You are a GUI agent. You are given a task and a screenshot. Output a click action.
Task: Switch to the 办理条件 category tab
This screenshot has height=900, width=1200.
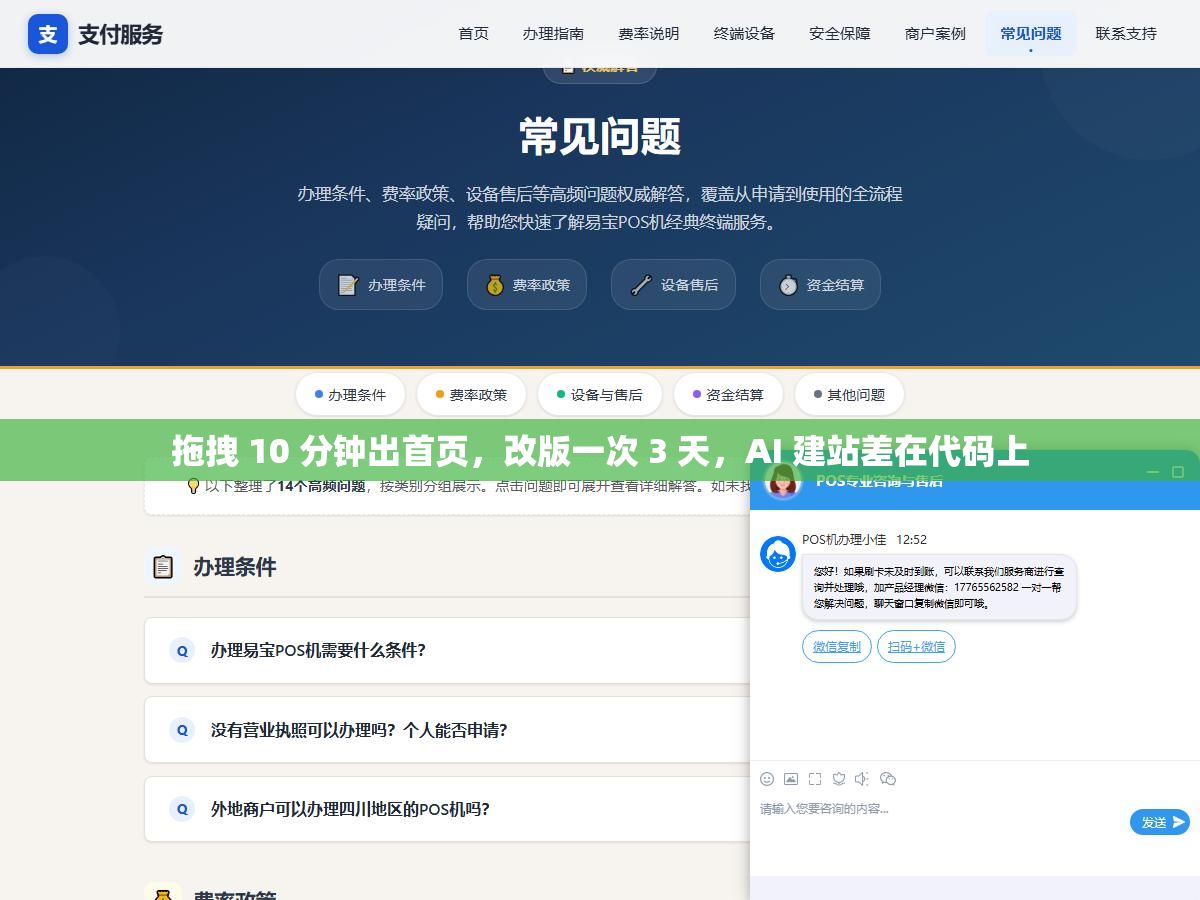350,395
